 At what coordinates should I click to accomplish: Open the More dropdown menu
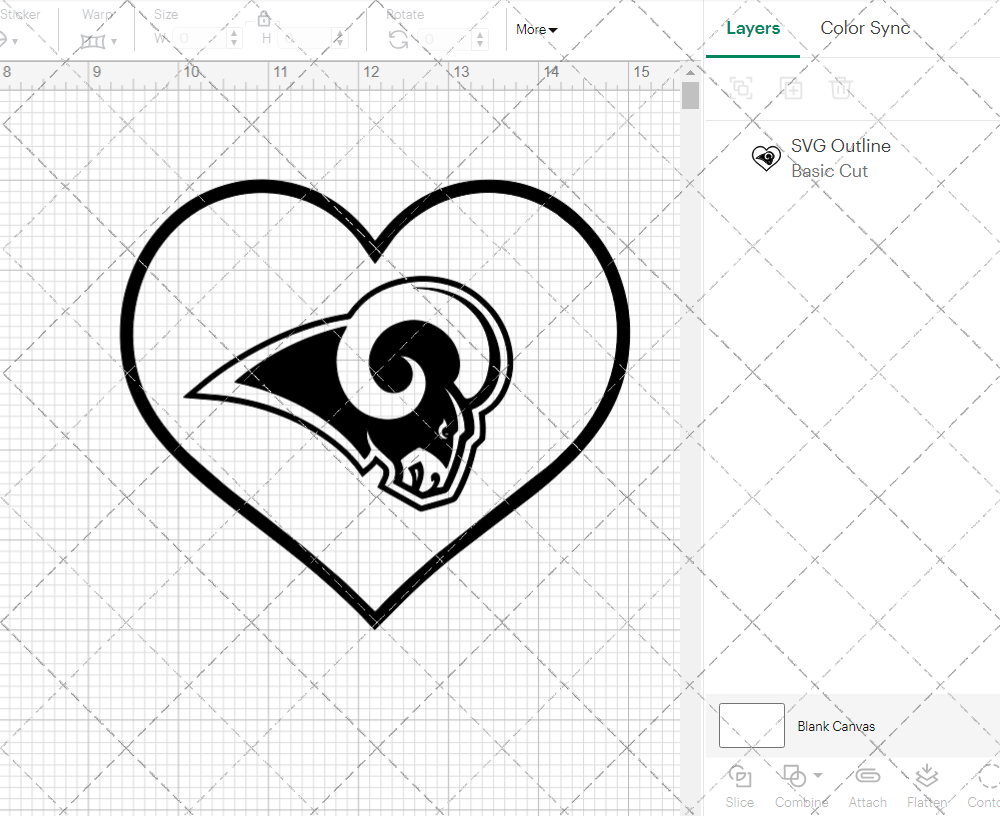(536, 29)
